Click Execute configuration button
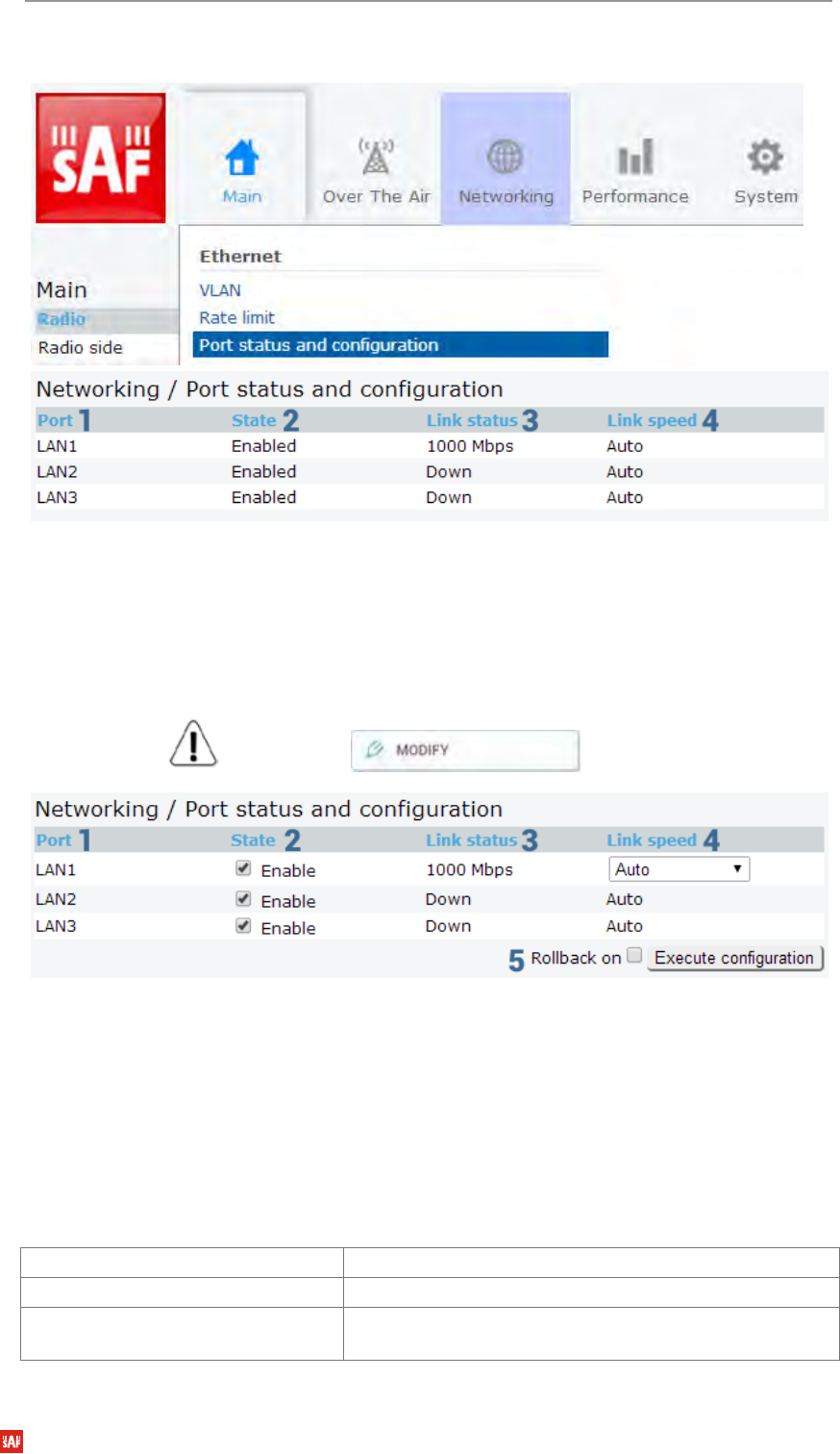This screenshot has height=1454, width=840. [735, 958]
